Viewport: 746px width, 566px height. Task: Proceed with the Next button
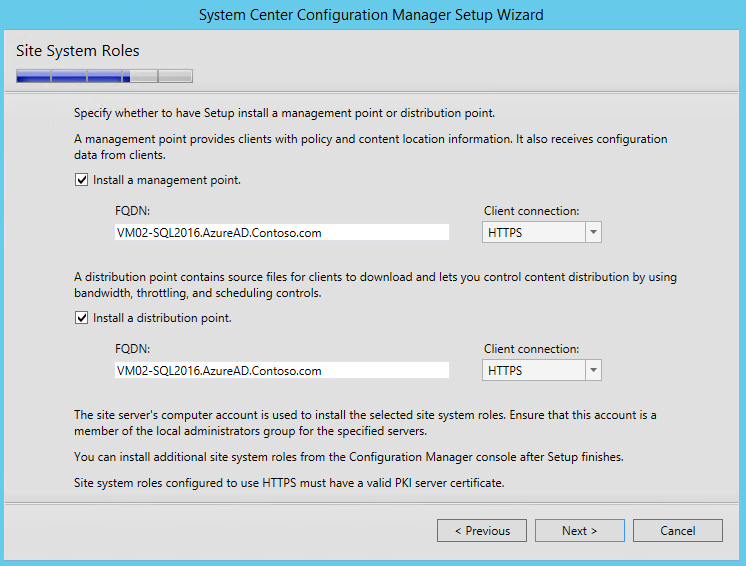579,531
